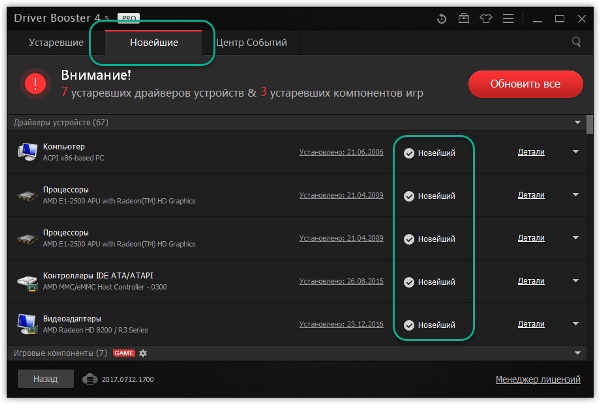
Task: Click the Обновить все button
Action: point(525,84)
